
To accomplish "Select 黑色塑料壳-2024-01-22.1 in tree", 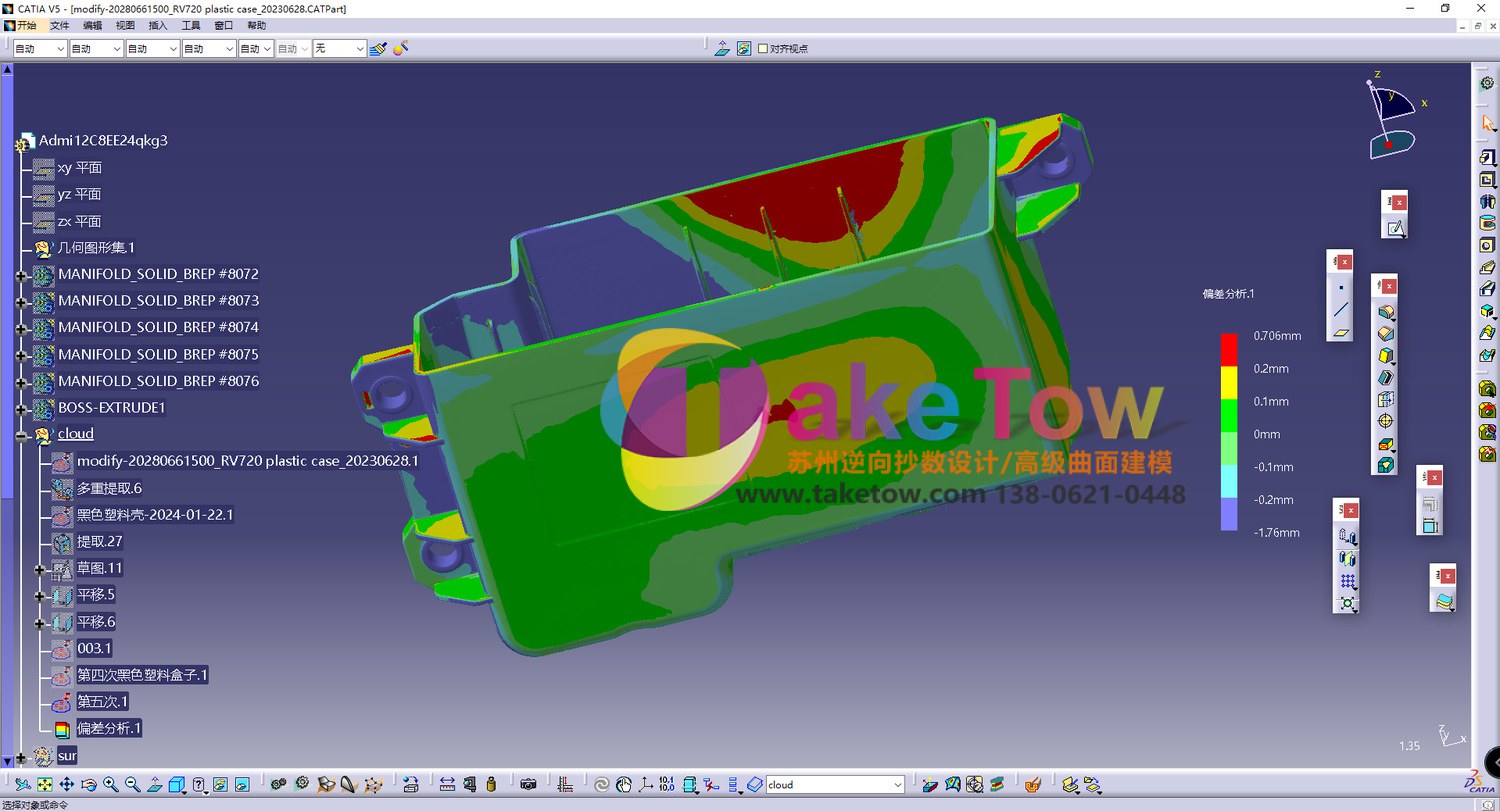I will pyautogui.click(x=155, y=515).
